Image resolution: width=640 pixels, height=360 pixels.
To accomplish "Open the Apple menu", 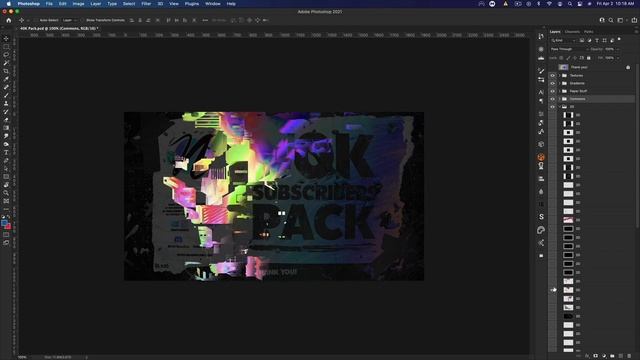I will [x=9, y=4].
